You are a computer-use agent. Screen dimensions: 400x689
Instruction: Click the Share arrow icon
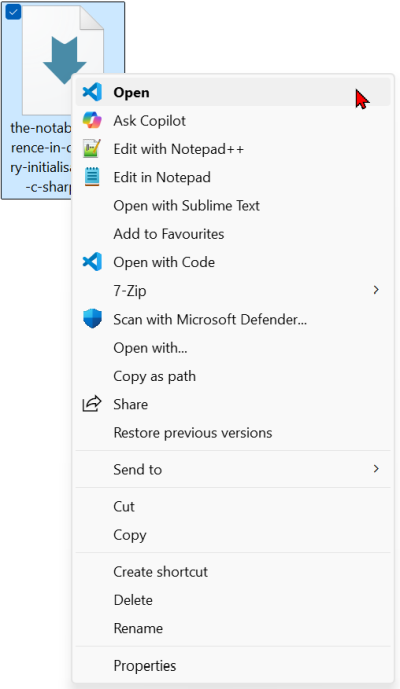(x=92, y=404)
